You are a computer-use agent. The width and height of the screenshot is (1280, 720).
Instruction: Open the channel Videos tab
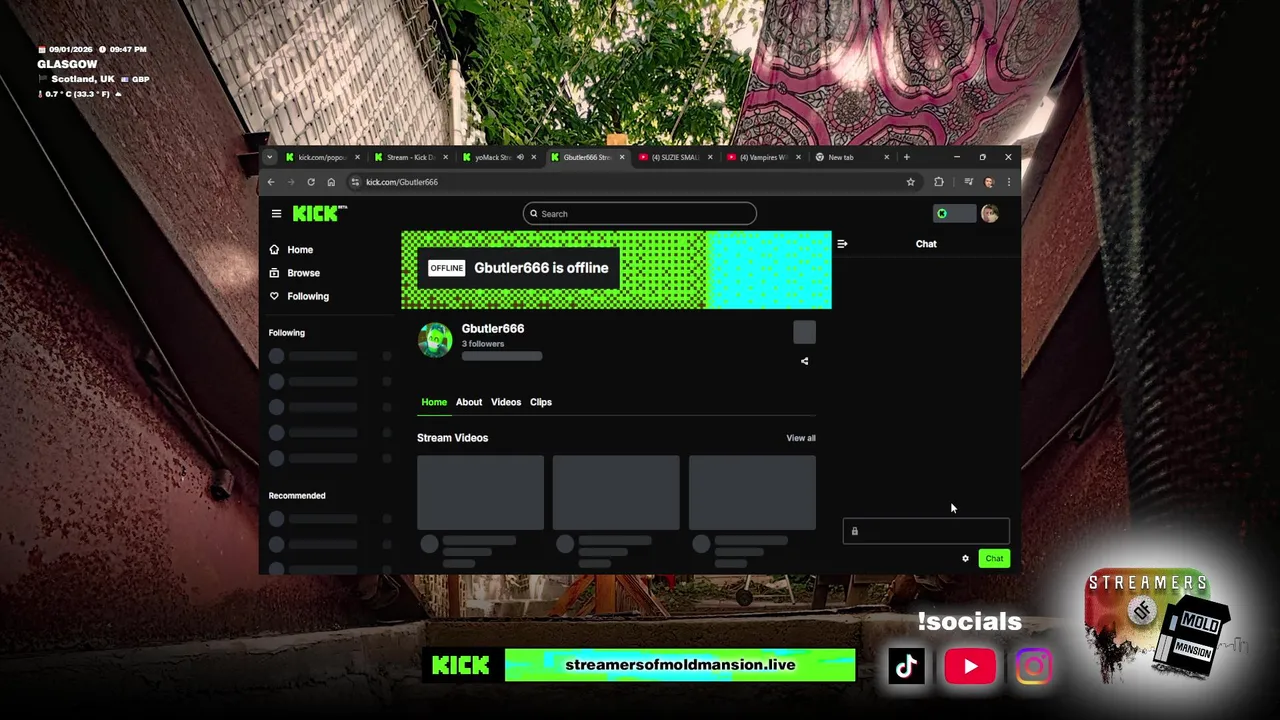tap(506, 402)
